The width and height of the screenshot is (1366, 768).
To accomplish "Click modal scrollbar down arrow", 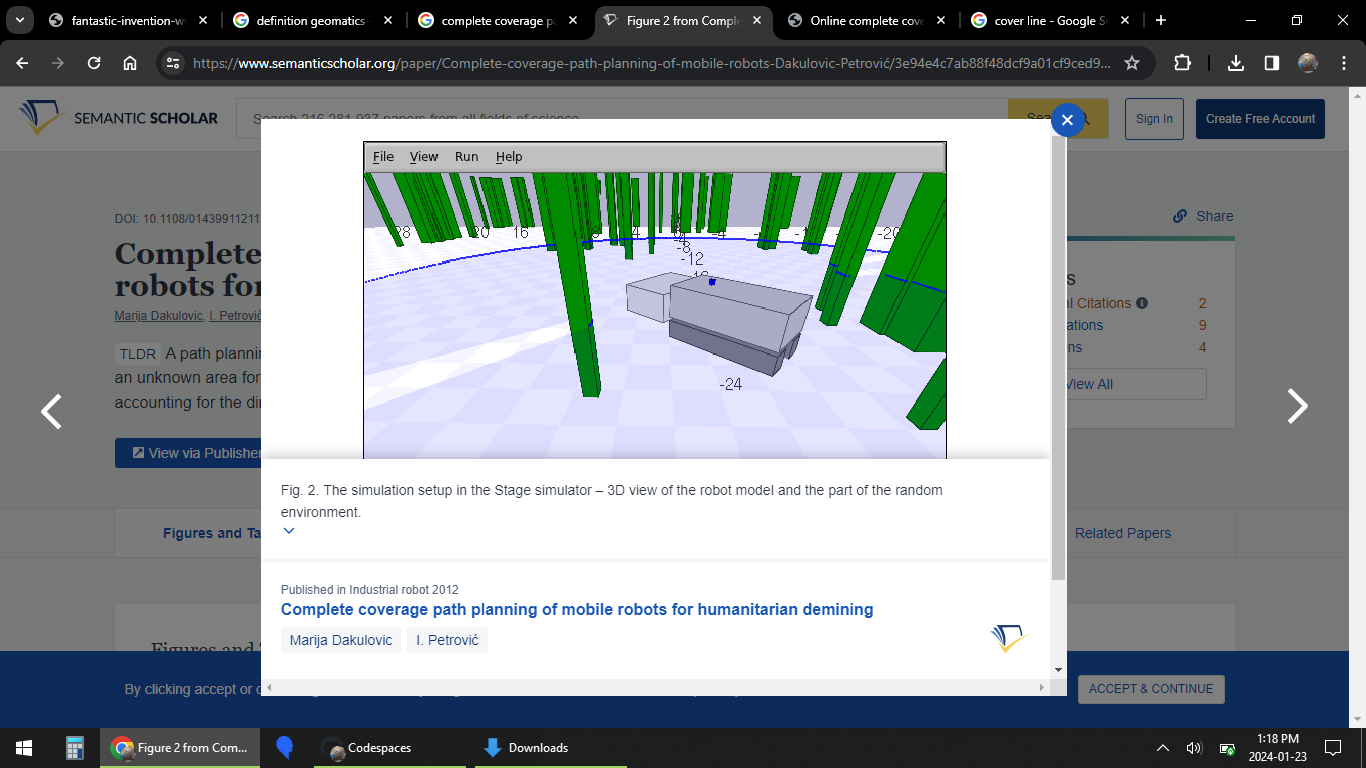I will pos(1058,670).
